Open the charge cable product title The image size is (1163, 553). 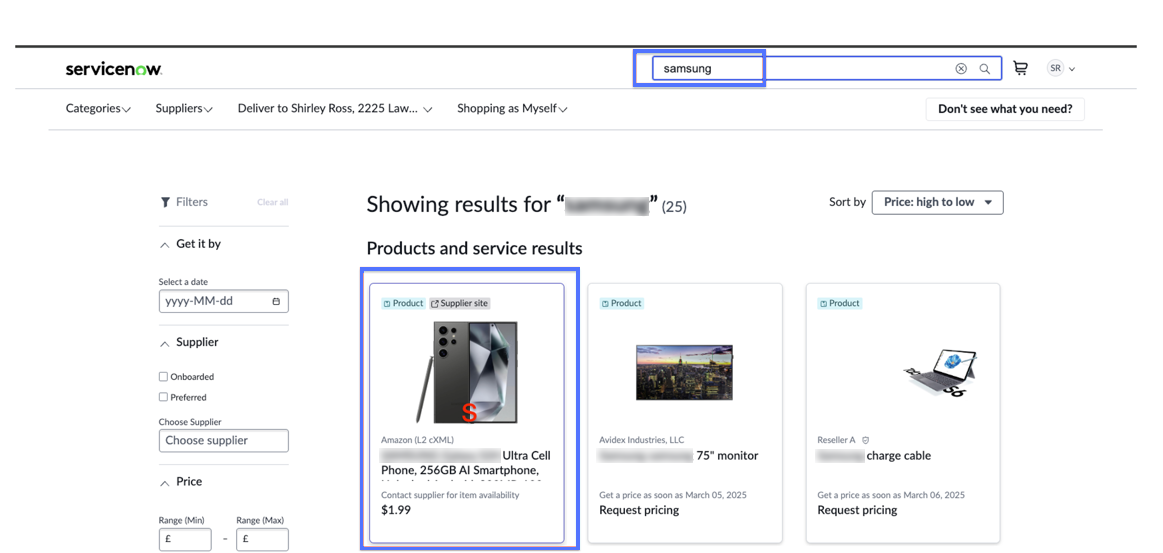click(874, 455)
